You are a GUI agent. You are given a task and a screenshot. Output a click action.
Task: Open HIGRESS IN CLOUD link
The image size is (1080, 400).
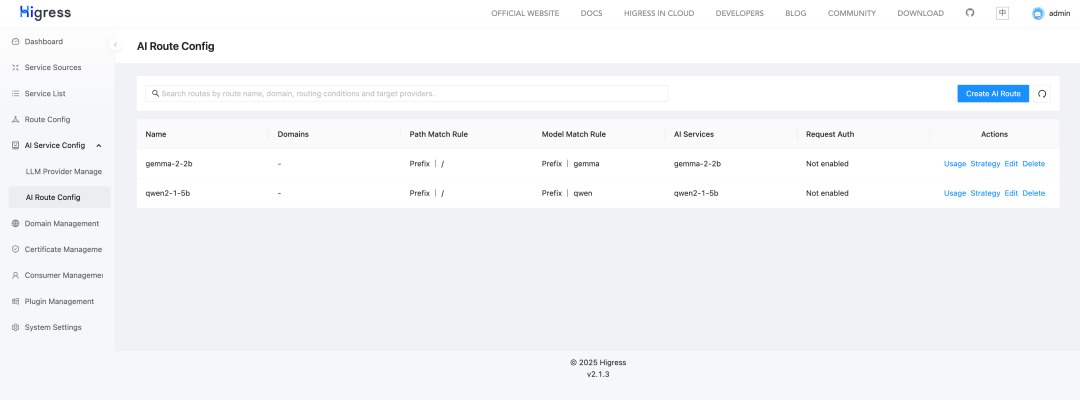(658, 13)
